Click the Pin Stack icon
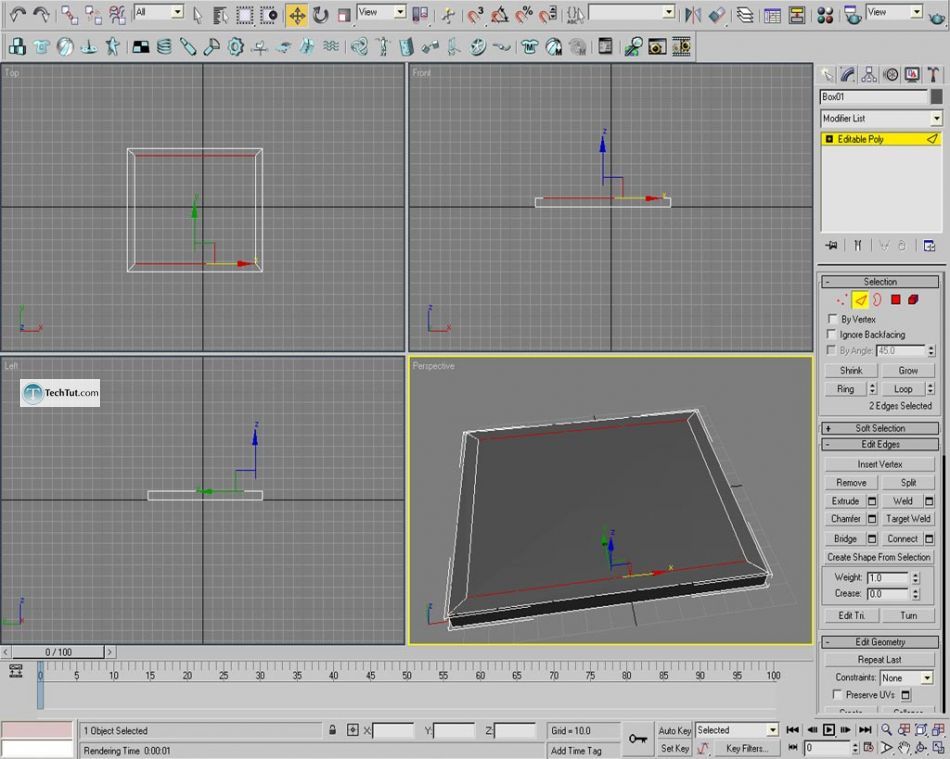This screenshot has height=759, width=950. pyautogui.click(x=831, y=245)
